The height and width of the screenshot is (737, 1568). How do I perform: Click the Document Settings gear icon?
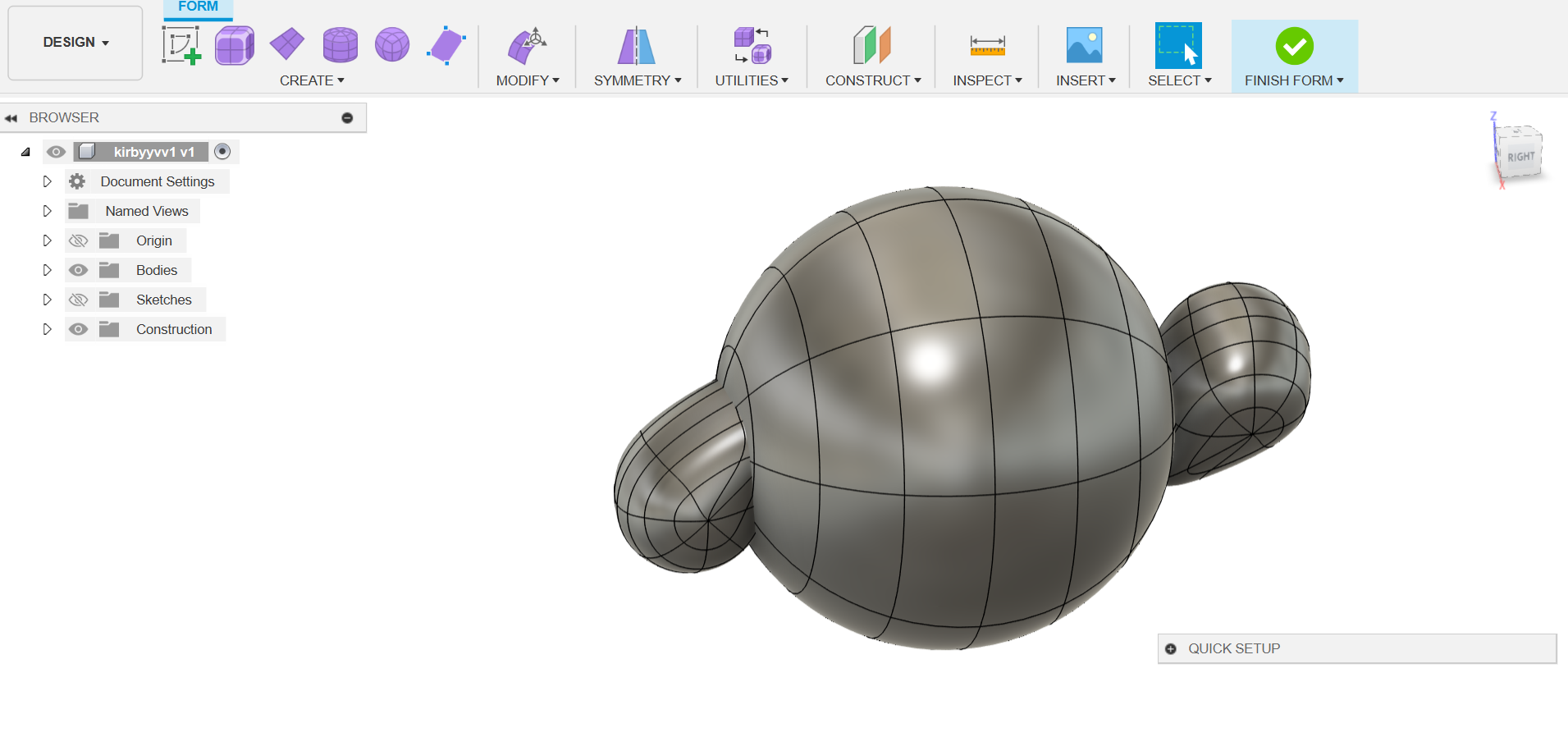77,181
